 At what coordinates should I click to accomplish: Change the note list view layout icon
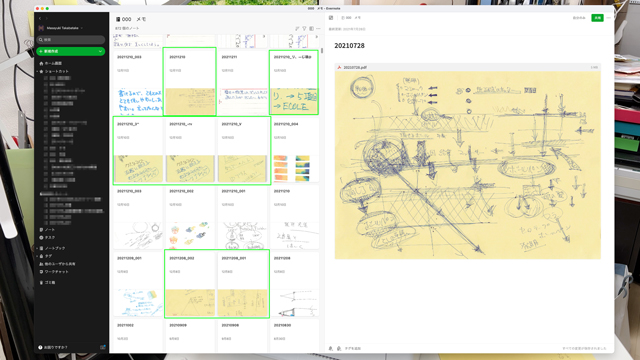[x=311, y=29]
